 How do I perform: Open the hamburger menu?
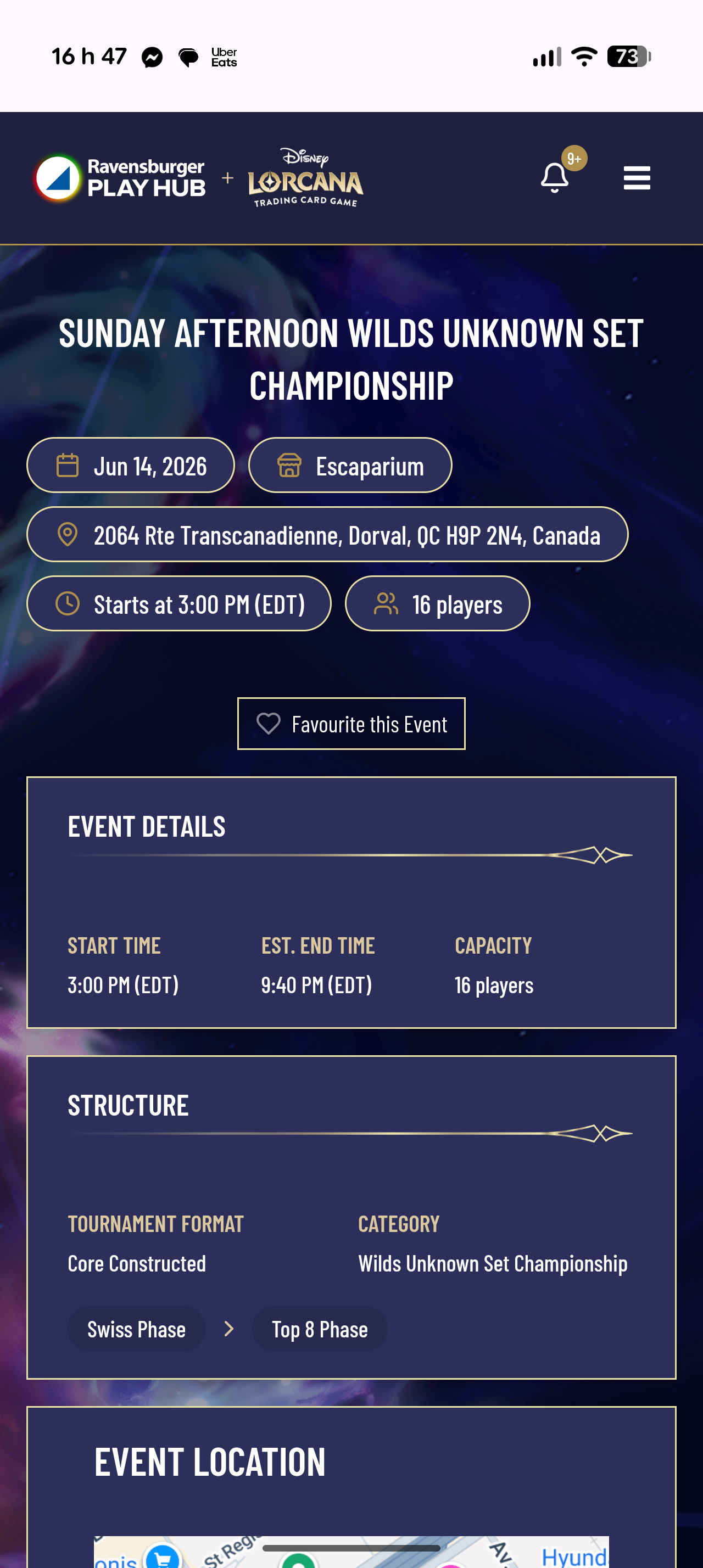coord(637,178)
